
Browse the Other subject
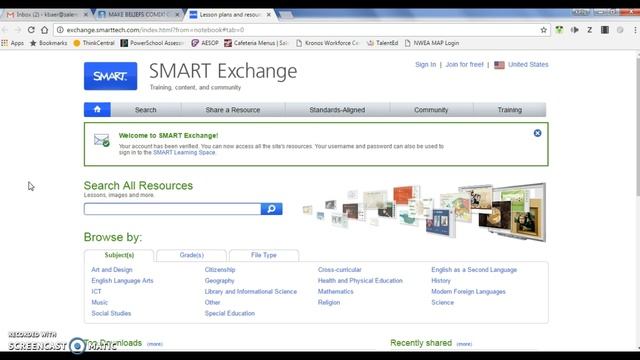(x=212, y=302)
